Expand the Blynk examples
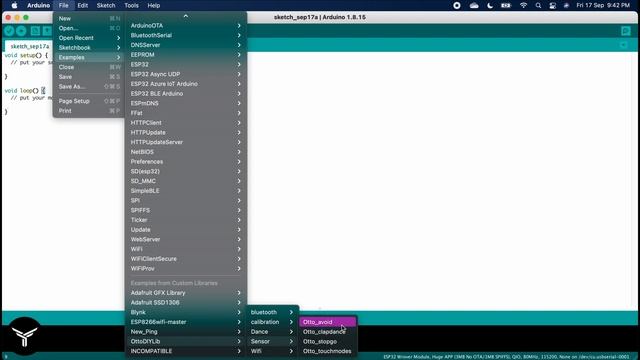Image resolution: width=640 pixels, height=360 pixels. 186,312
